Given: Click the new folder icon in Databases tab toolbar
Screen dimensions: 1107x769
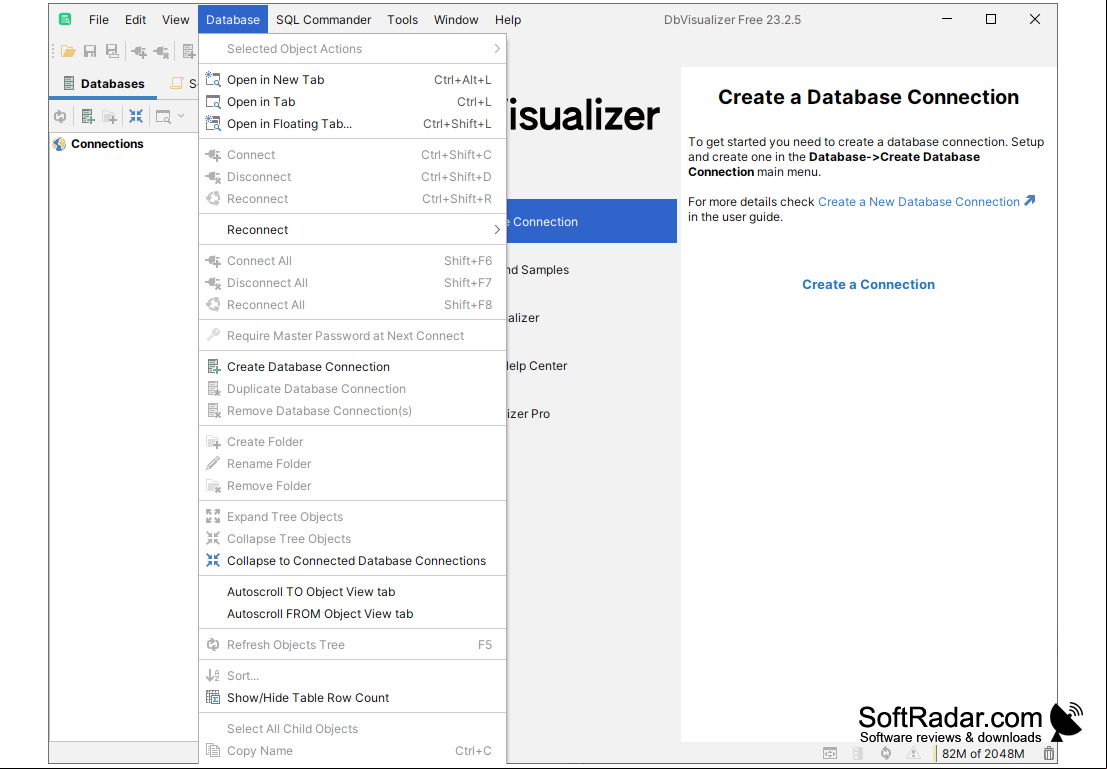Looking at the screenshot, I should [x=109, y=117].
